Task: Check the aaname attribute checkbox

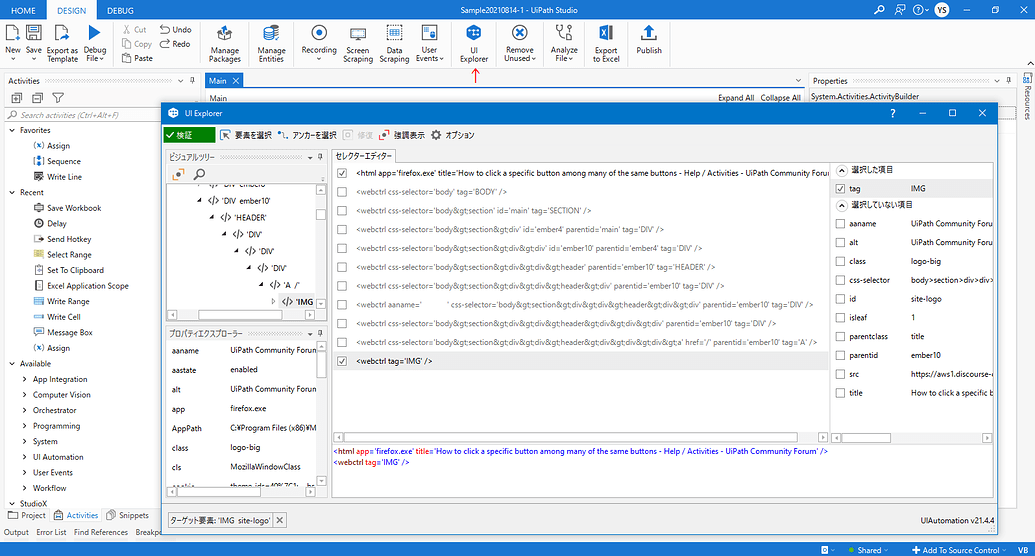Action: tap(840, 224)
